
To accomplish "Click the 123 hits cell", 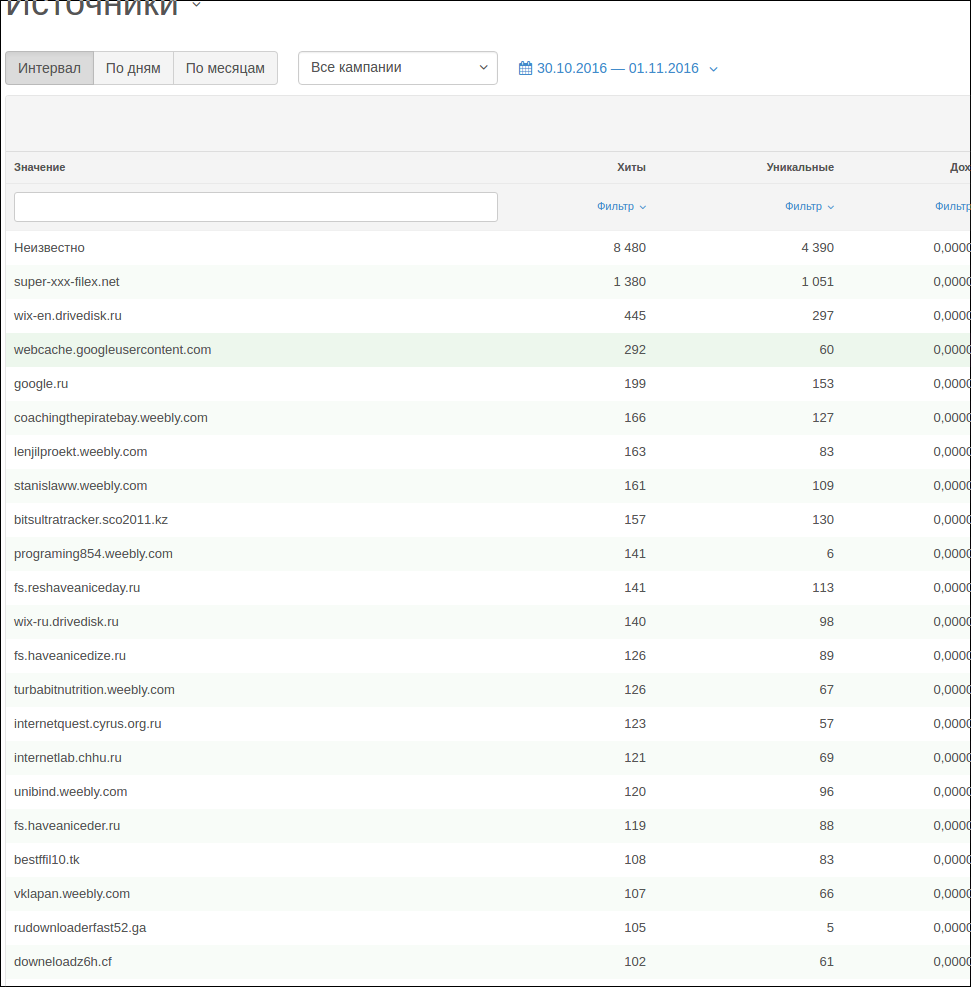I will 635,724.
